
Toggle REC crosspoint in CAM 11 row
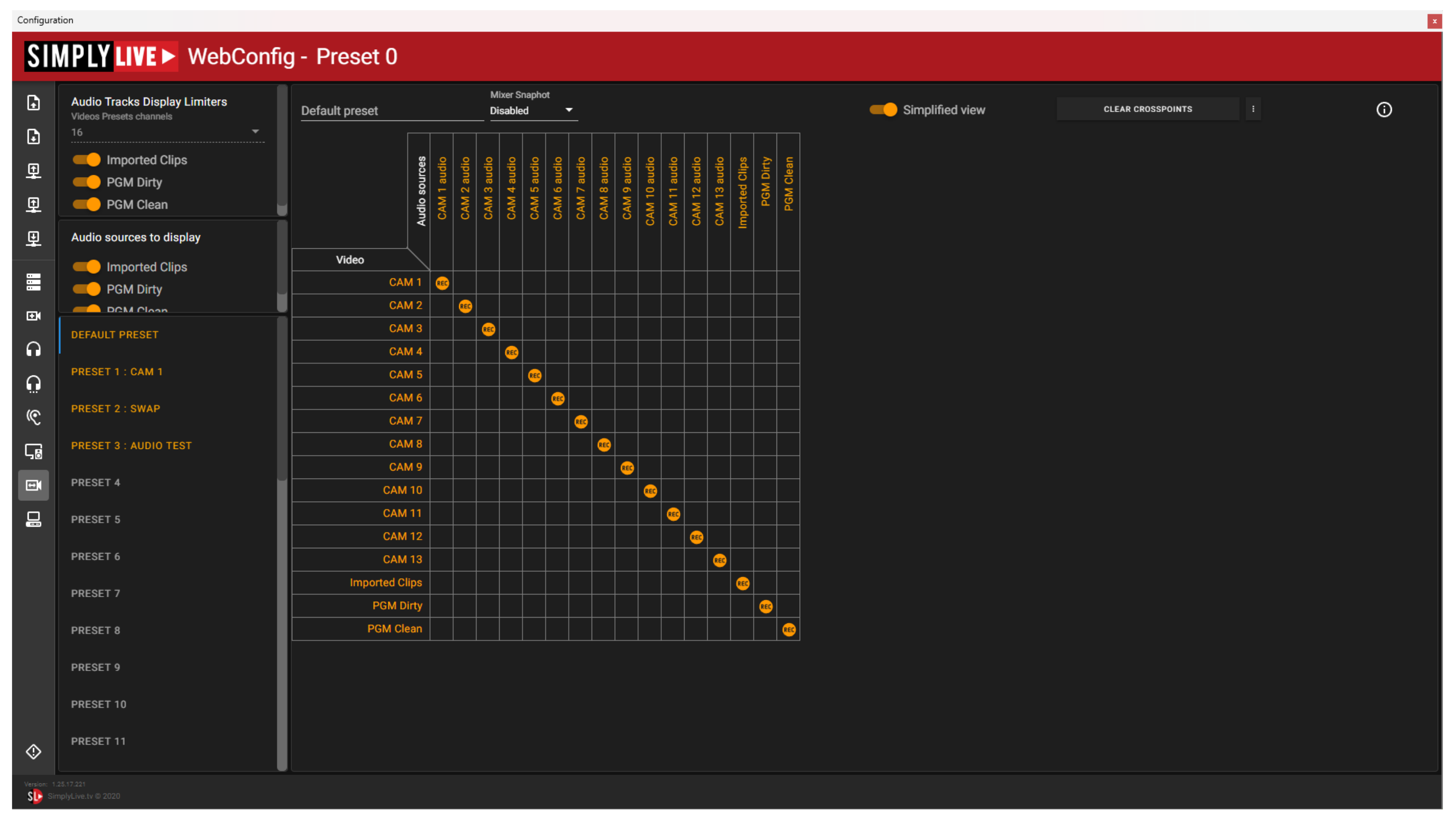click(x=673, y=515)
